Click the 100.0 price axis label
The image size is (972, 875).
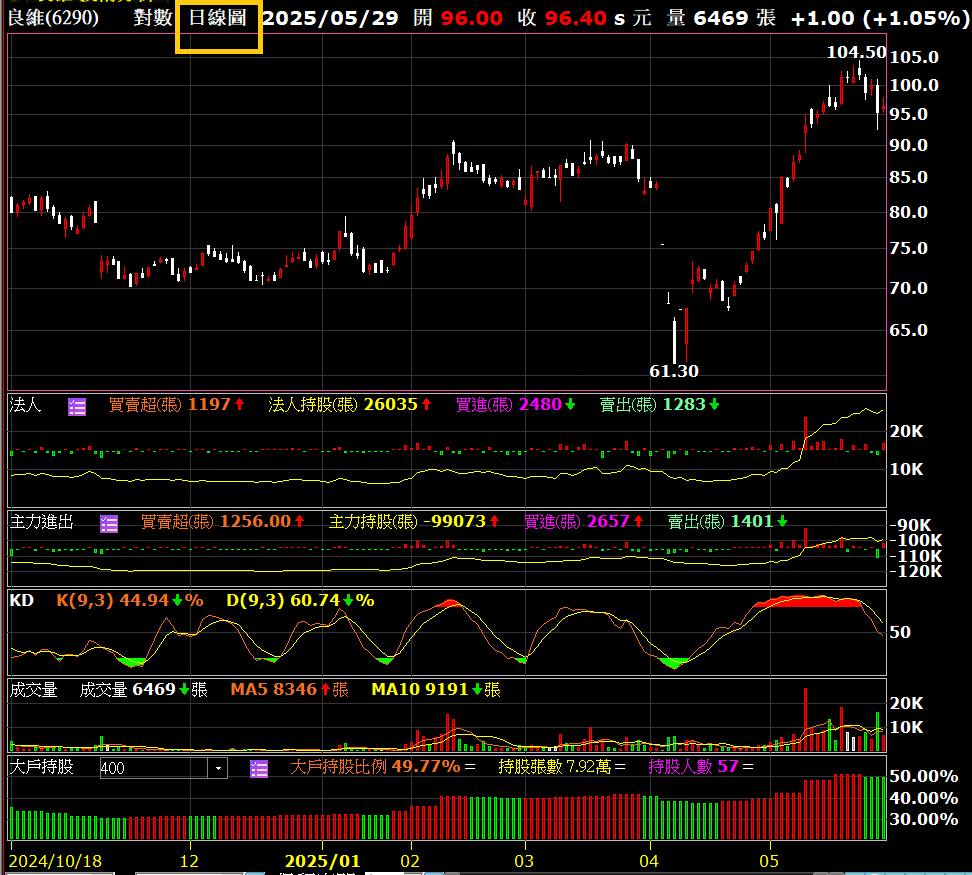914,86
